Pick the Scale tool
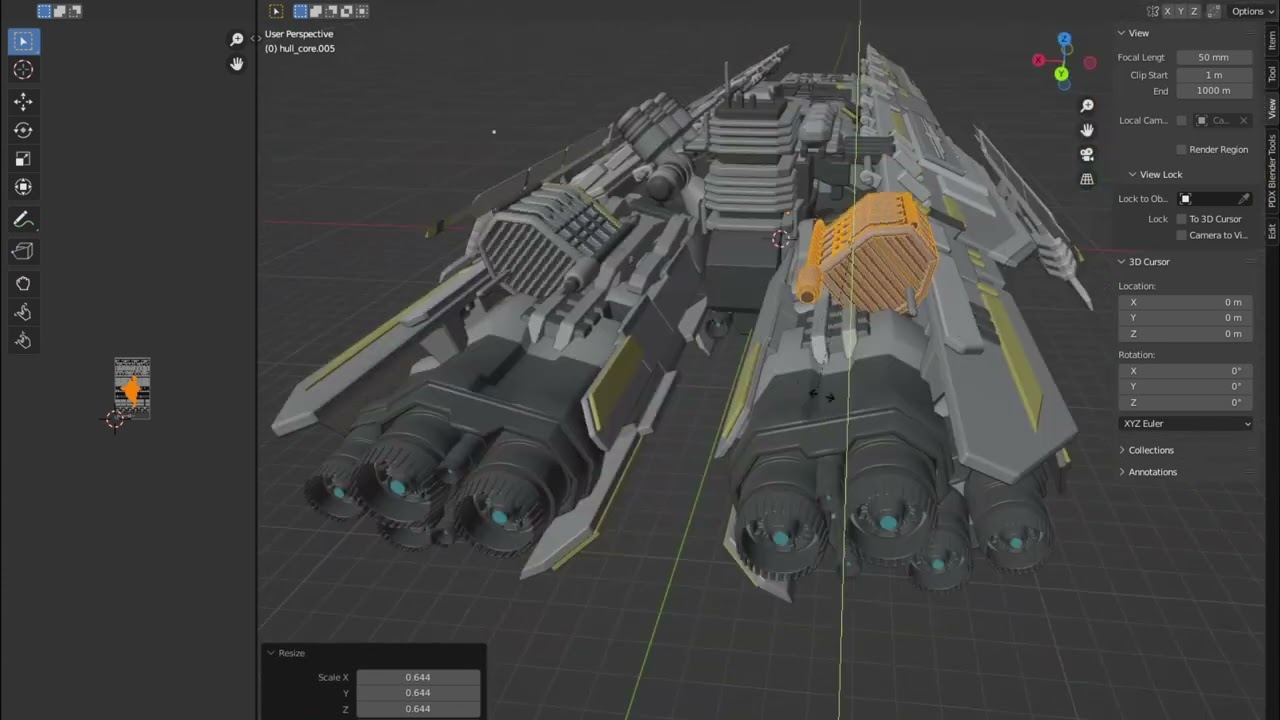 click(x=23, y=158)
